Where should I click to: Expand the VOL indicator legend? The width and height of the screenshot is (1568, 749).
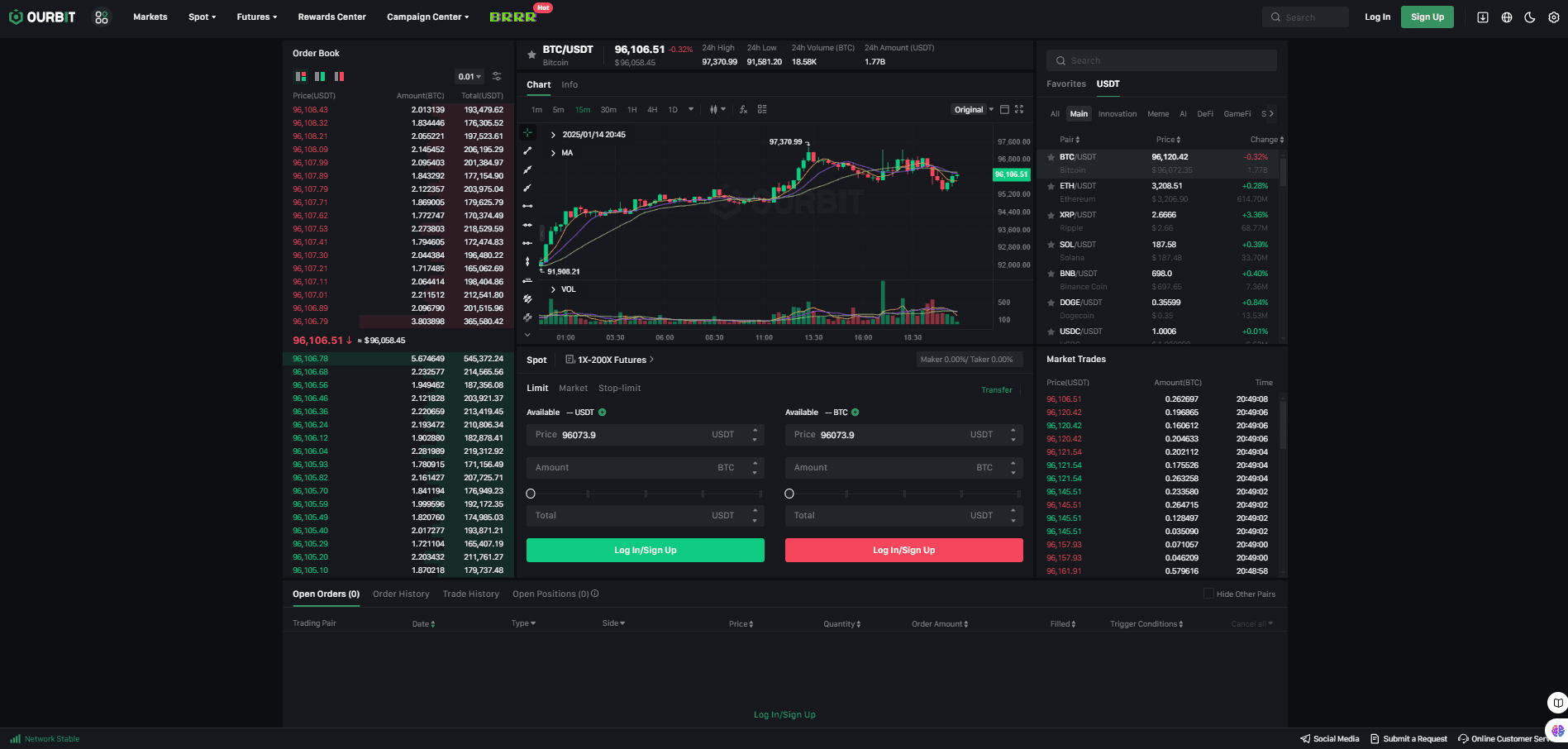(x=553, y=289)
